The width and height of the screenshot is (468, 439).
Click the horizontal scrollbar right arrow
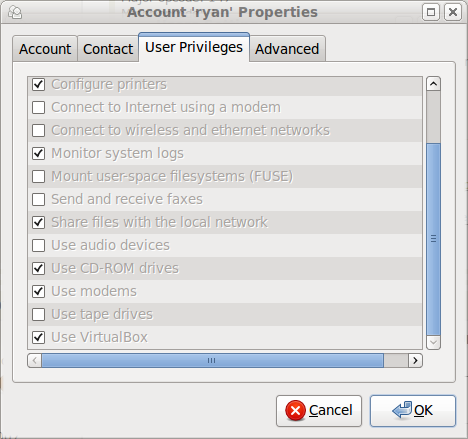point(415,360)
